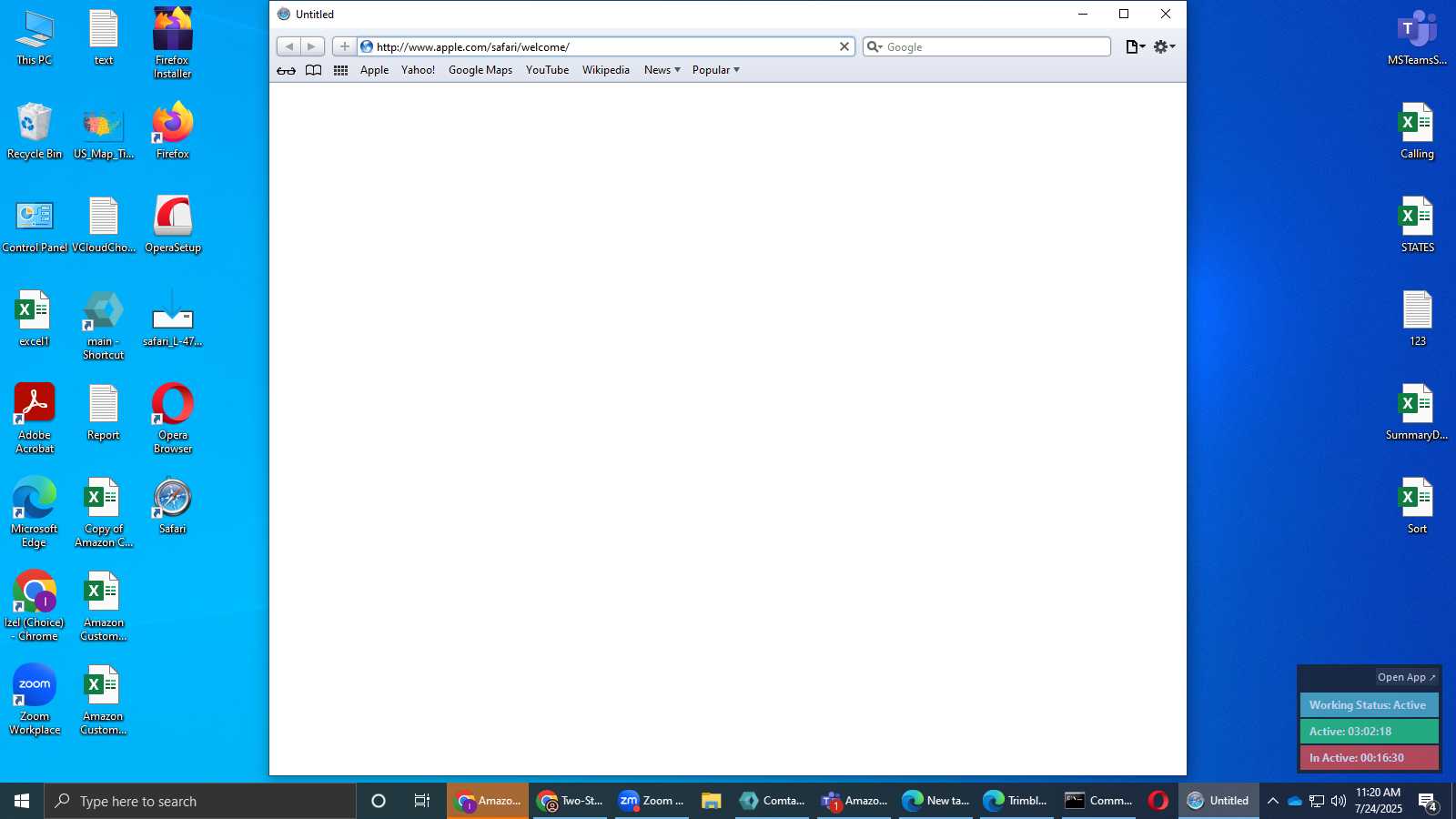Viewport: 1456px width, 819px height.
Task: Select This PC desktop icon
Action: pos(35,38)
